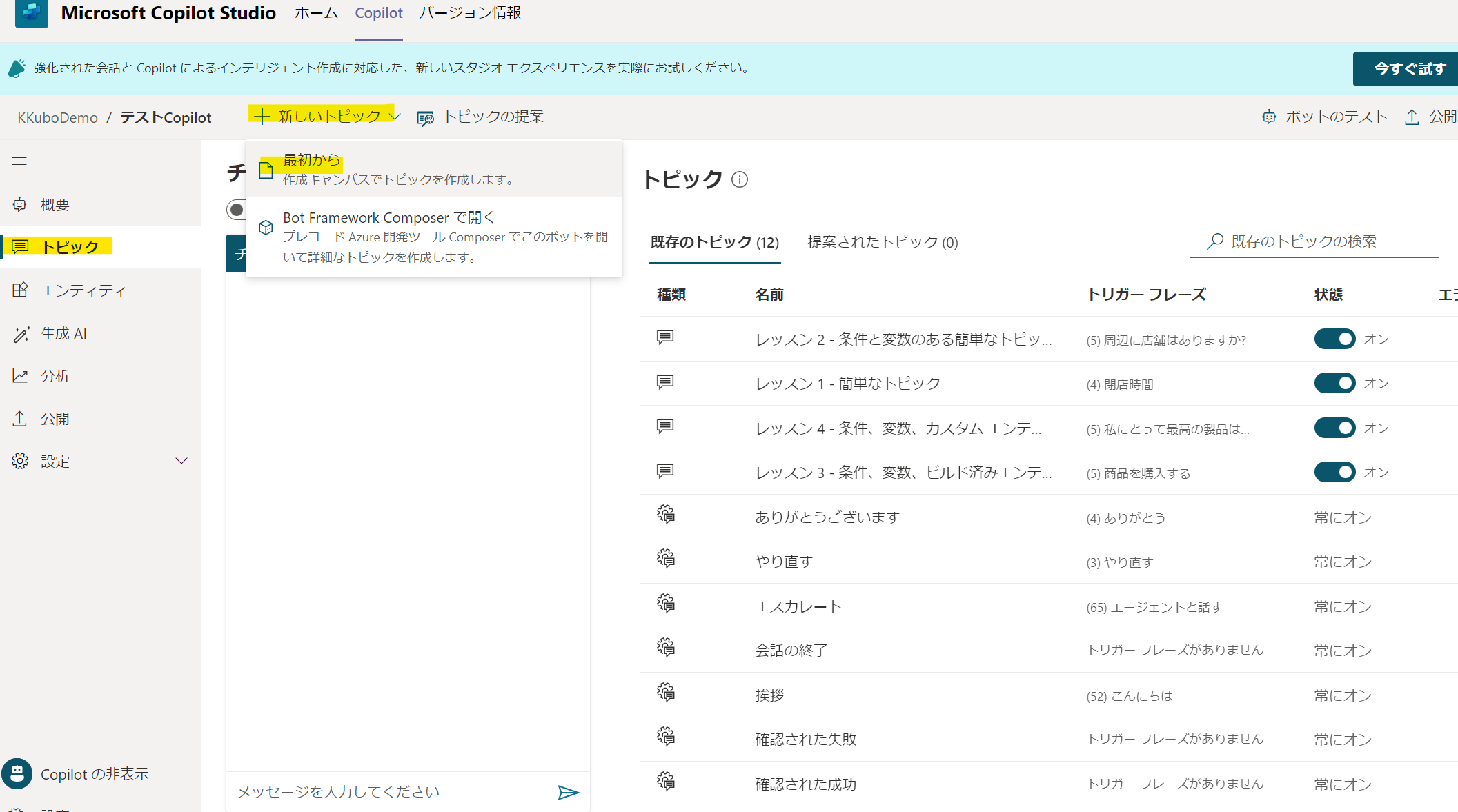
Task: Click the send message arrow icon
Action: click(568, 792)
